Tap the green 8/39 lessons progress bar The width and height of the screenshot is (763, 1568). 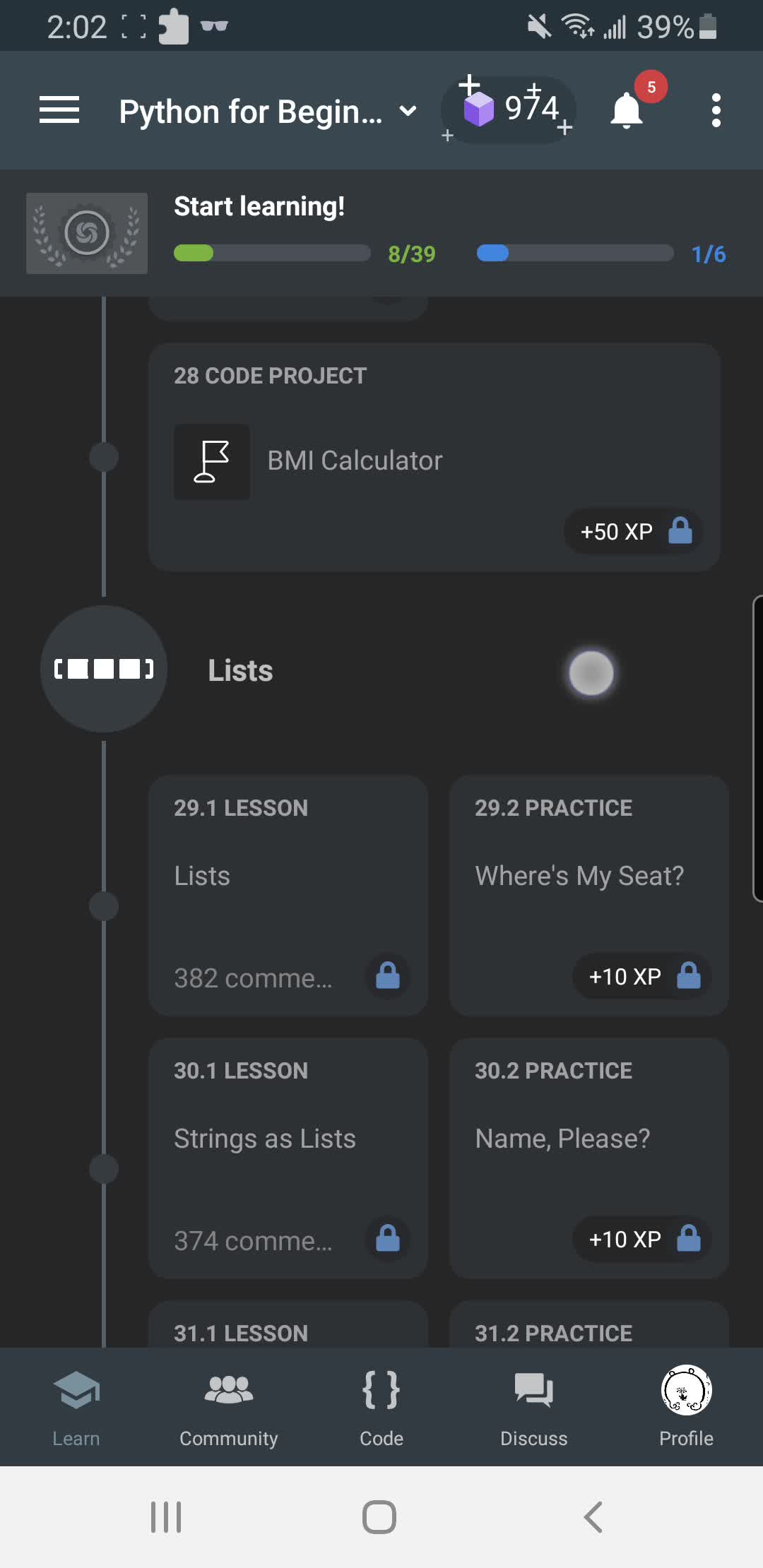(272, 253)
